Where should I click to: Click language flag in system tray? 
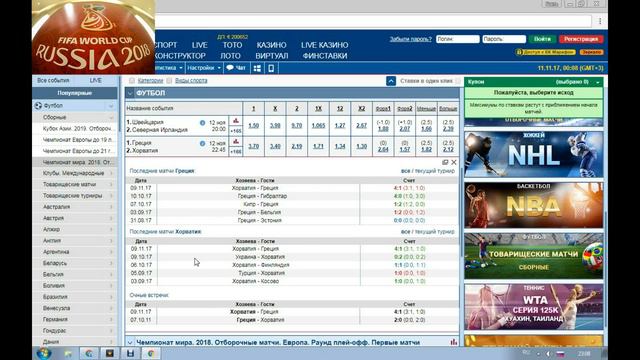click(x=560, y=354)
